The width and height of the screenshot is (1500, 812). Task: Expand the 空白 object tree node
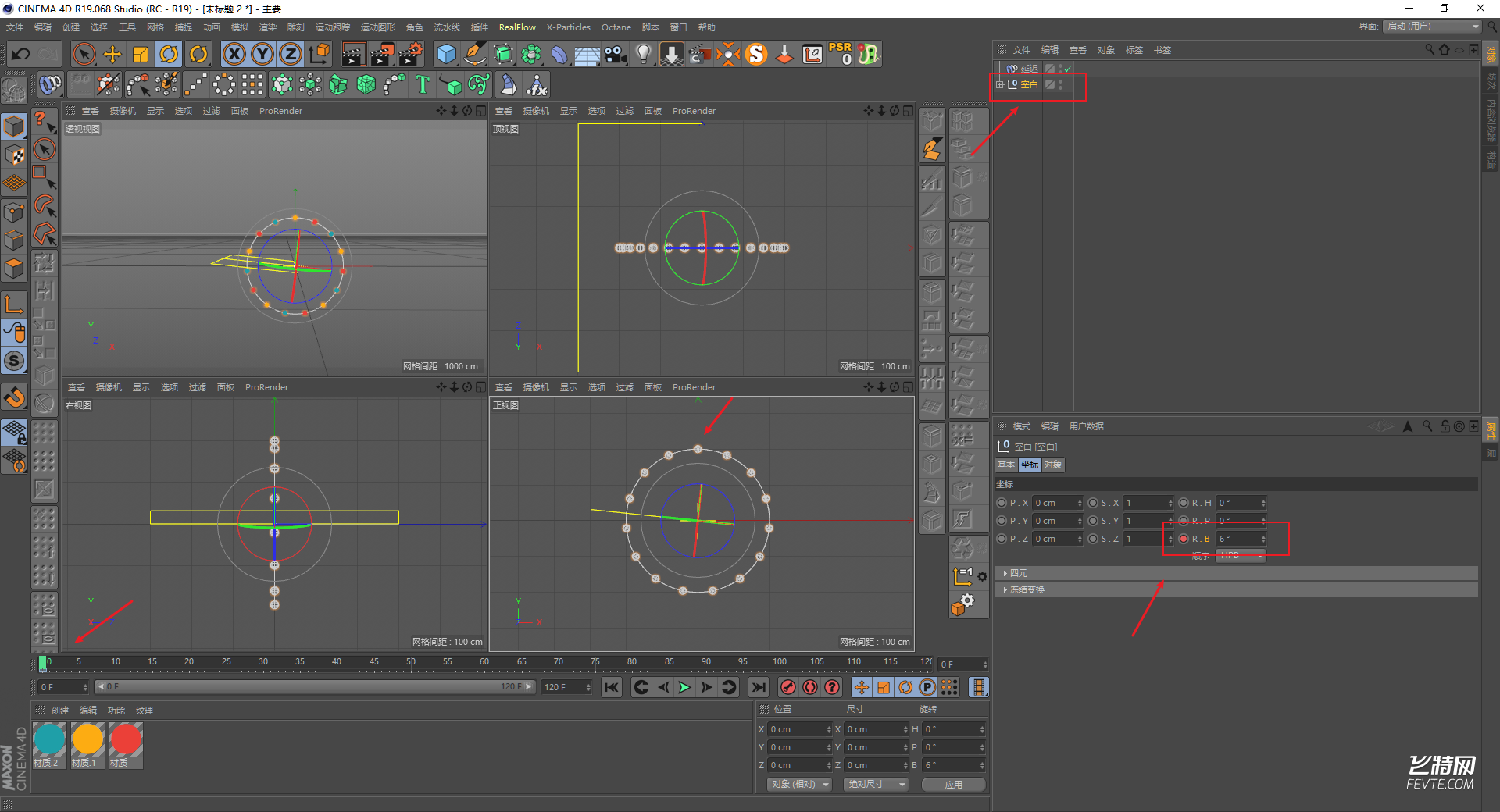click(x=999, y=84)
